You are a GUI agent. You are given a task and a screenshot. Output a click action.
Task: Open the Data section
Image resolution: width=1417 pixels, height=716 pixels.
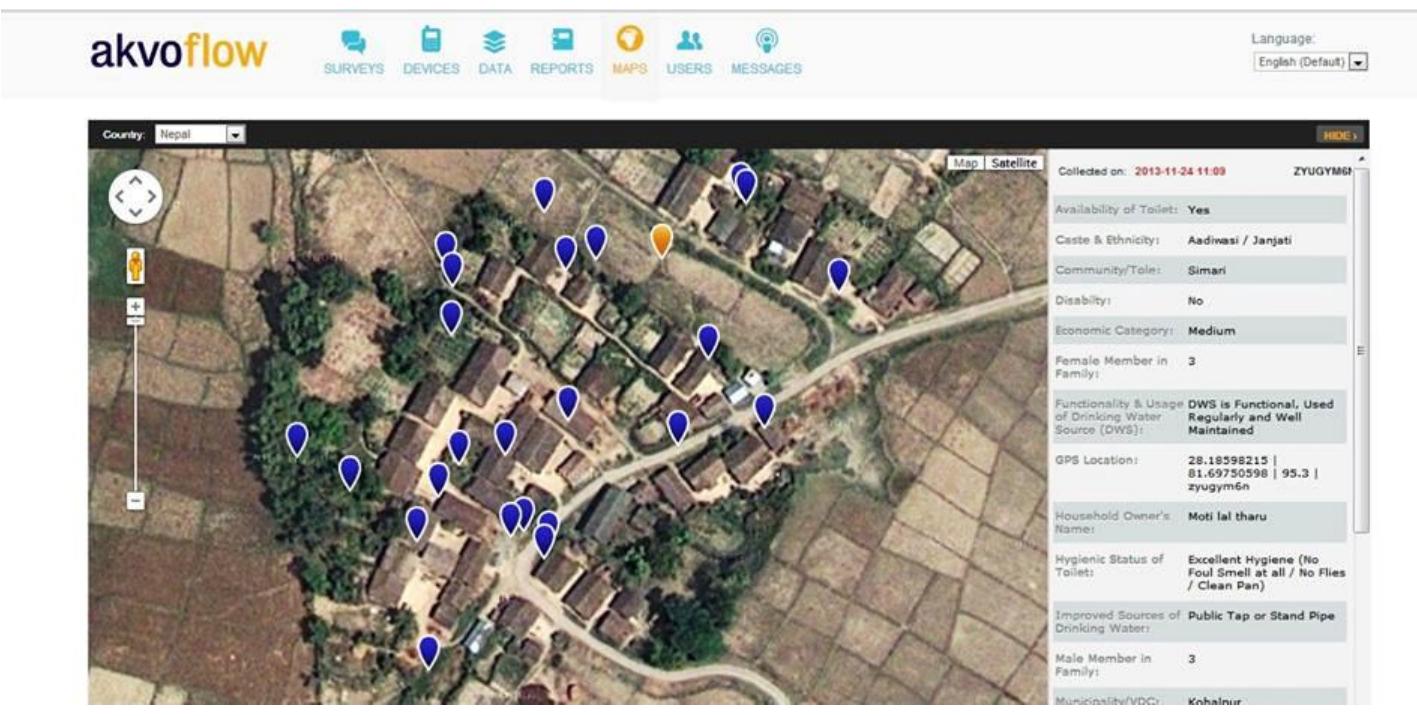coord(495,53)
